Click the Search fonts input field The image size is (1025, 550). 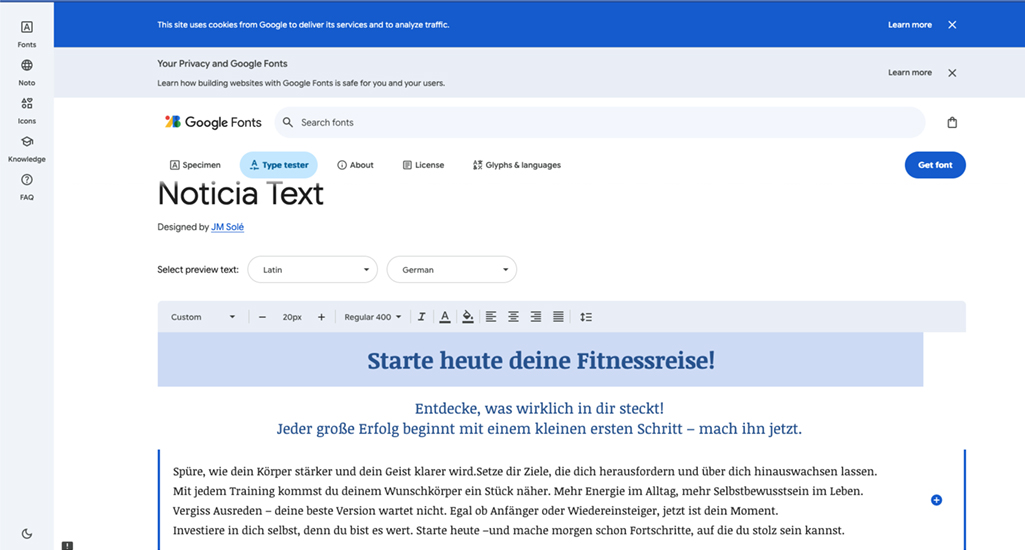pyautogui.click(x=600, y=122)
